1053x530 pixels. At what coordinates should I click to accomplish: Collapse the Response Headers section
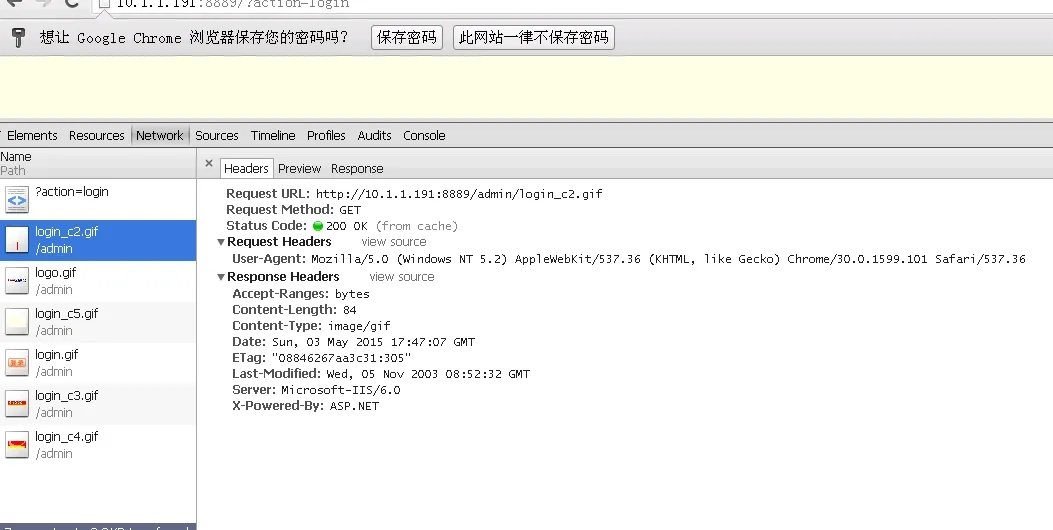221,277
